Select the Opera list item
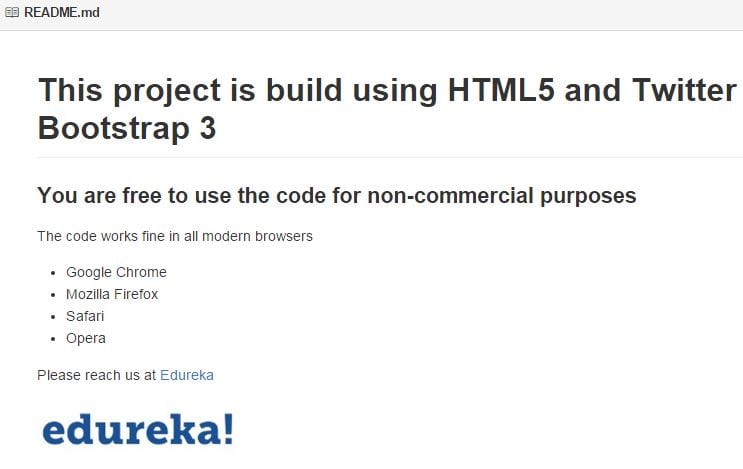Image resolution: width=743 pixels, height=469 pixels. point(86,338)
